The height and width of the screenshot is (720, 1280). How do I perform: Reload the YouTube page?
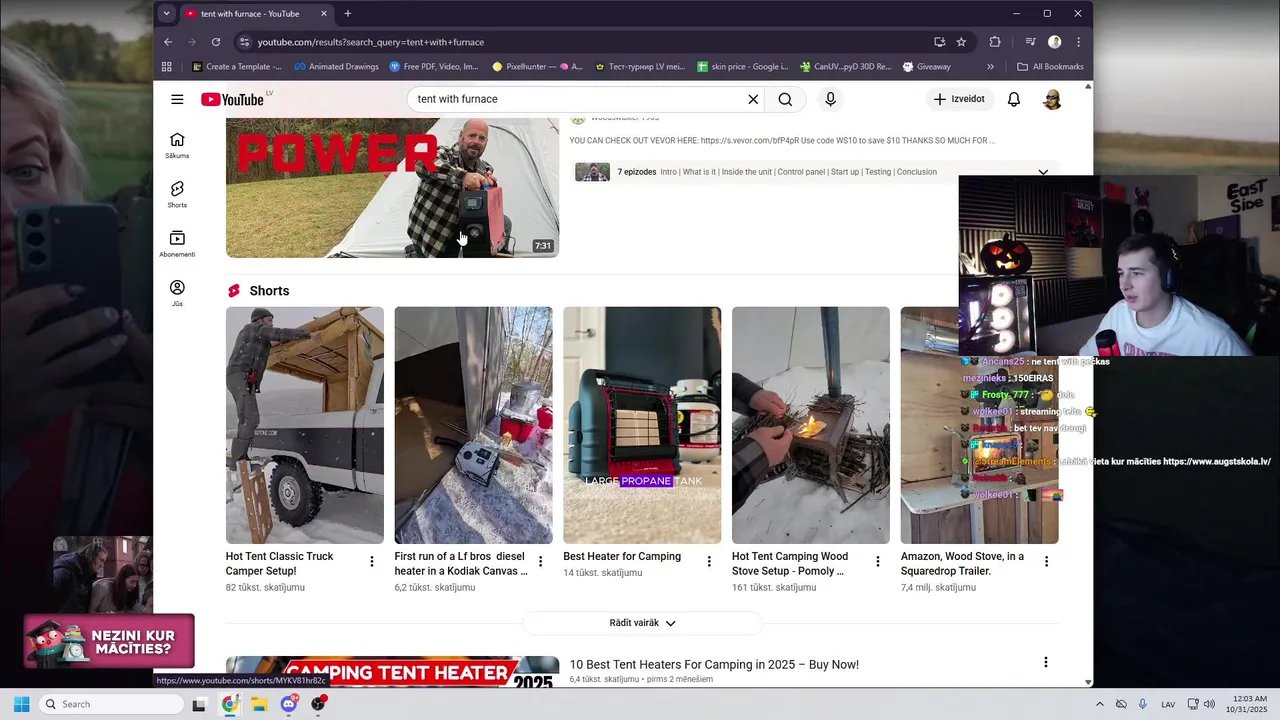(x=216, y=42)
